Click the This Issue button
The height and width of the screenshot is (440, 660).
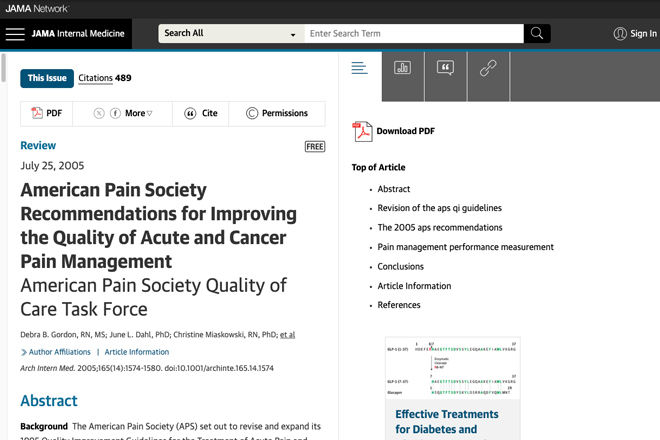47,78
